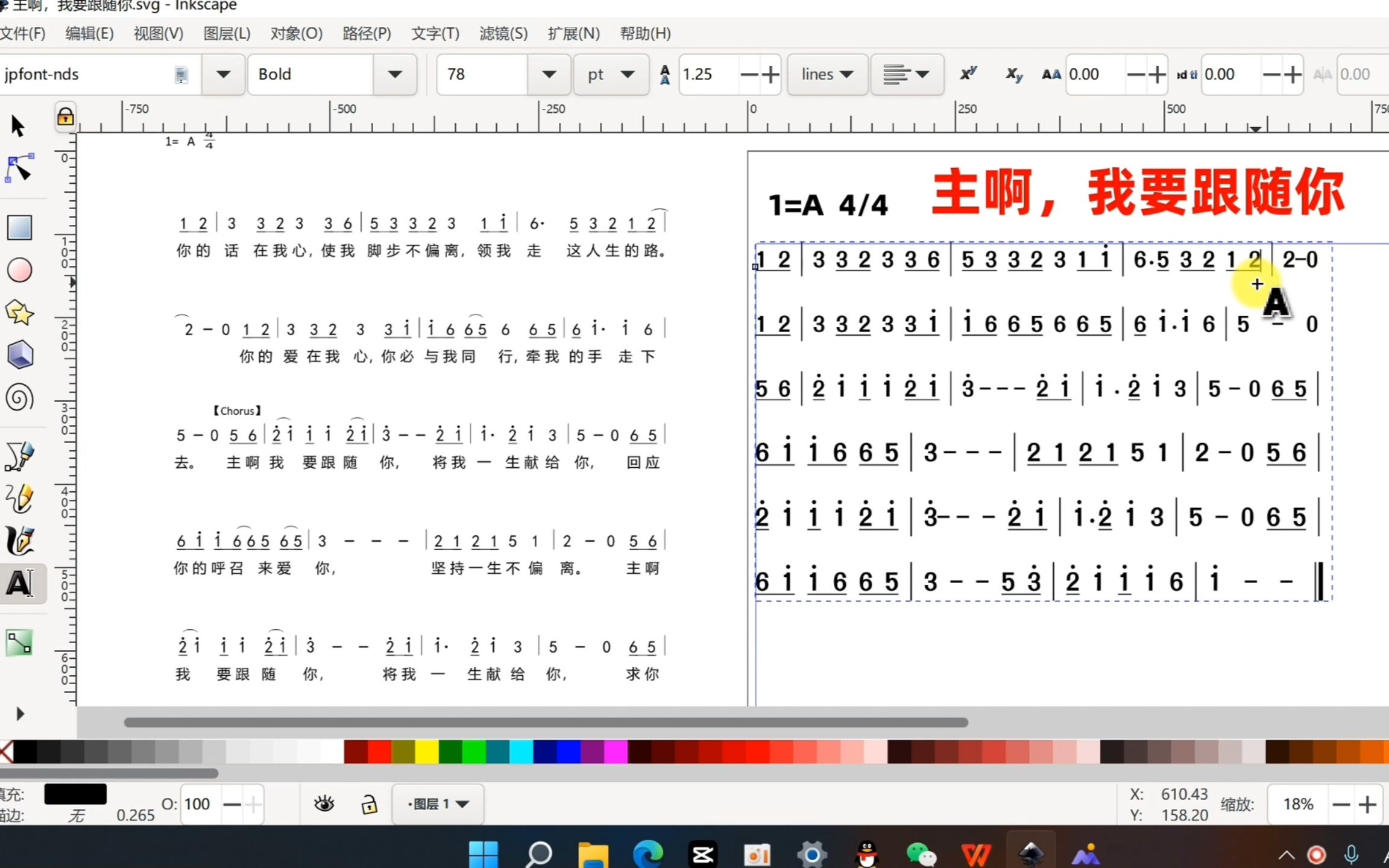1389x868 pixels.
Task: Open the 对象(O) menu
Action: coord(296,33)
